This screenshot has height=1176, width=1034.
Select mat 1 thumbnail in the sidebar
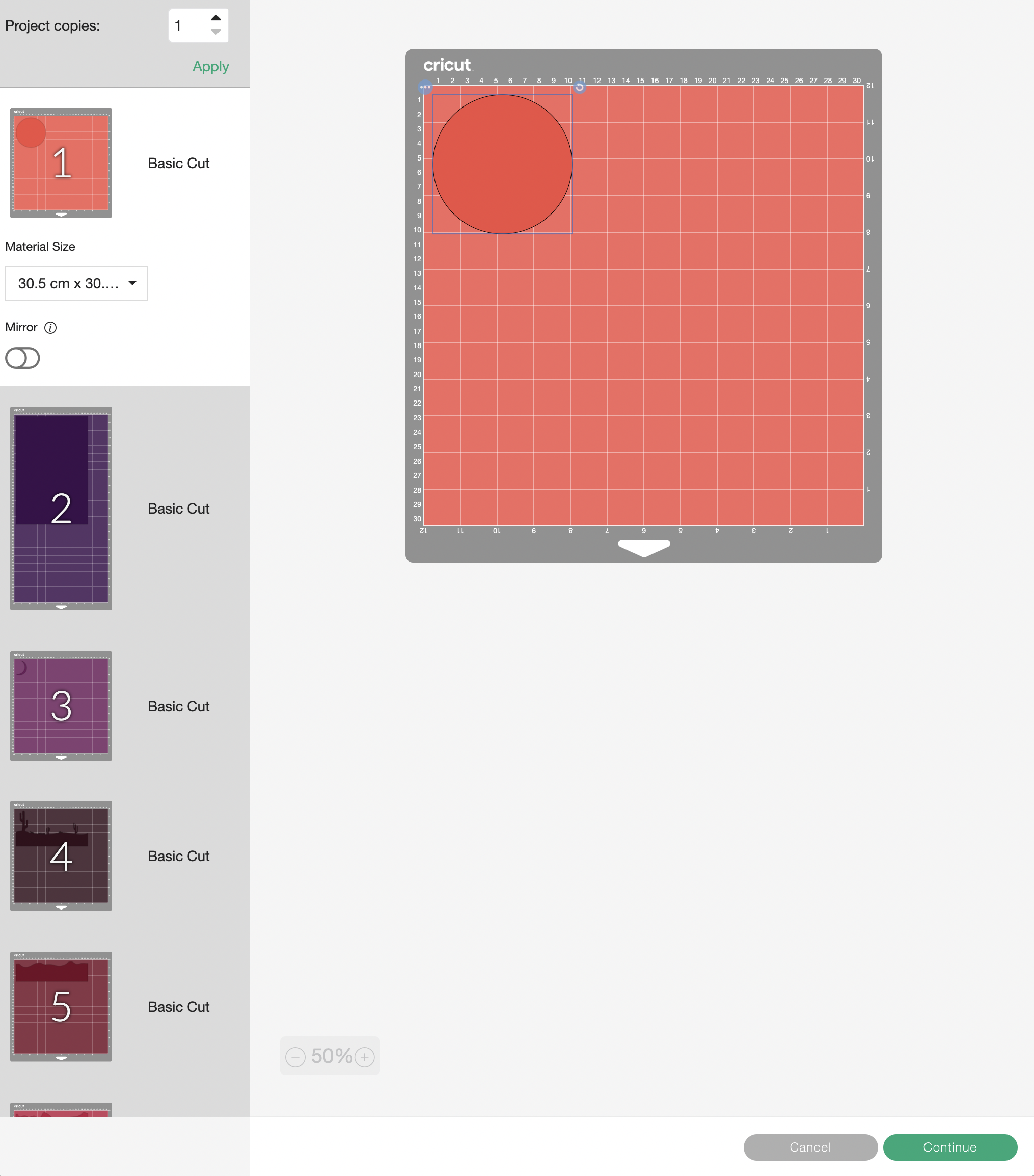[x=61, y=163]
